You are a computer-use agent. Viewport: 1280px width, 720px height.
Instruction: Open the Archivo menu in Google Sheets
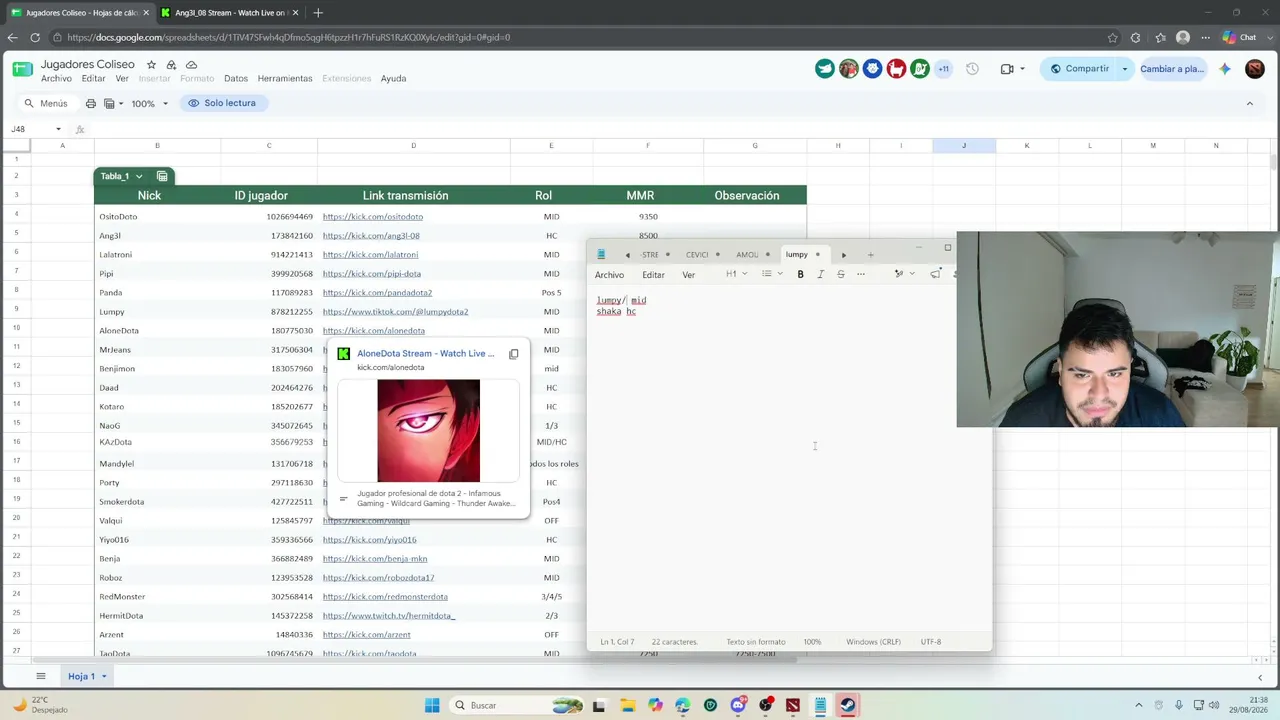[56, 78]
